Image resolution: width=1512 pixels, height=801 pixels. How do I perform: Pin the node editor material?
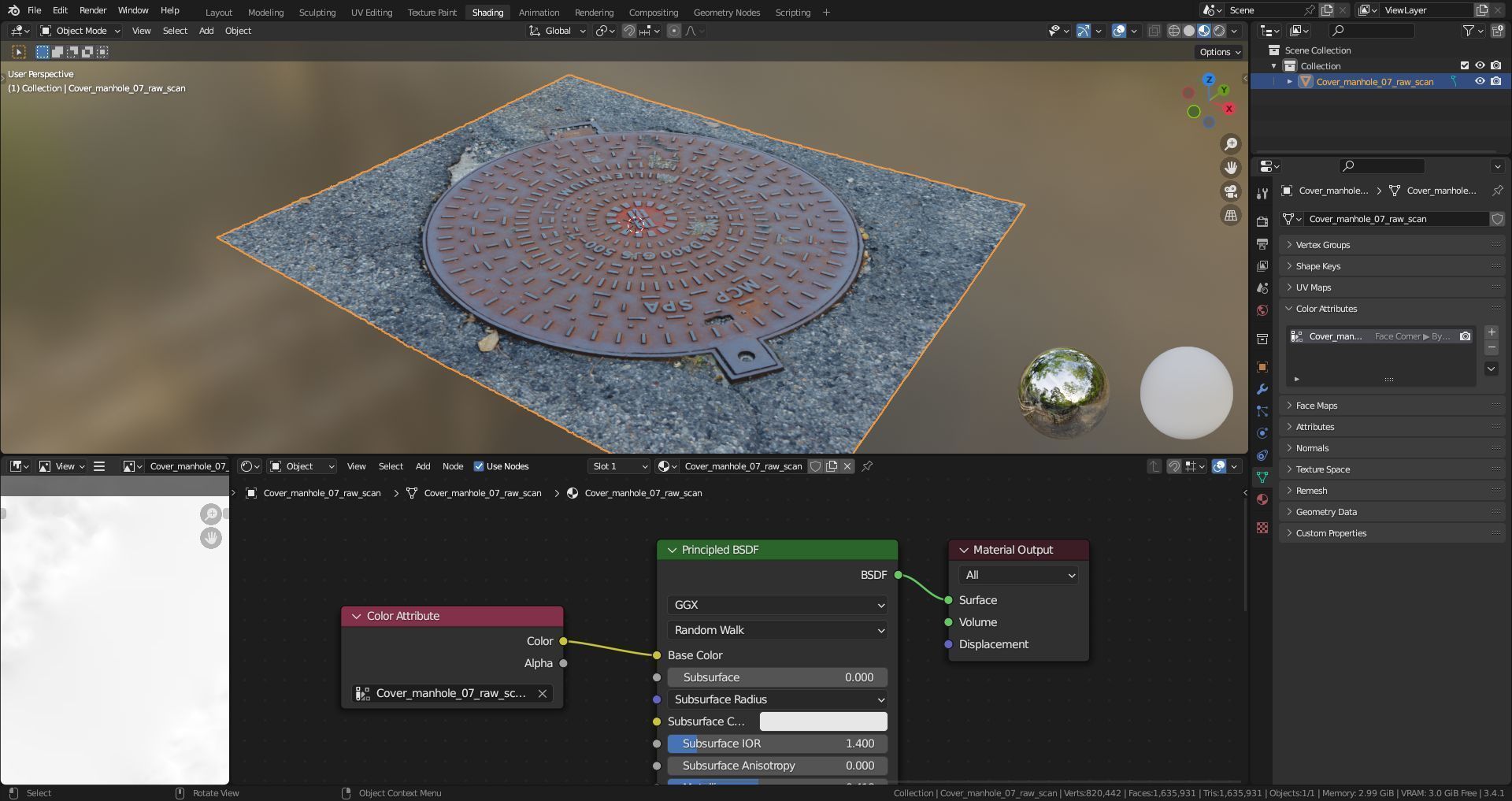(867, 466)
